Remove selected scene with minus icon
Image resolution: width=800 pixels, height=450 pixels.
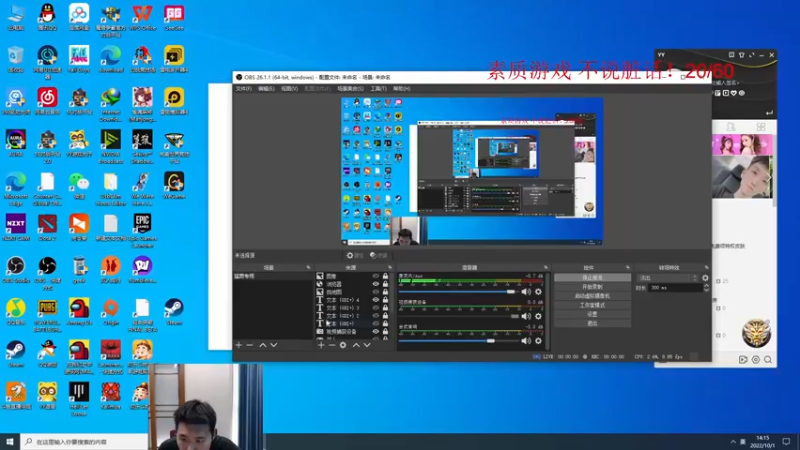tap(249, 345)
